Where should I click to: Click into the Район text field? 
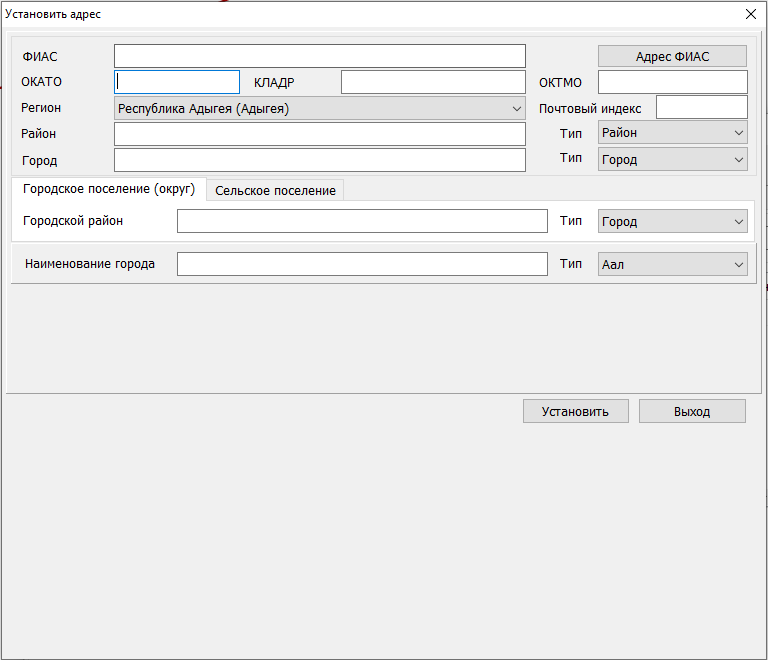(x=320, y=134)
